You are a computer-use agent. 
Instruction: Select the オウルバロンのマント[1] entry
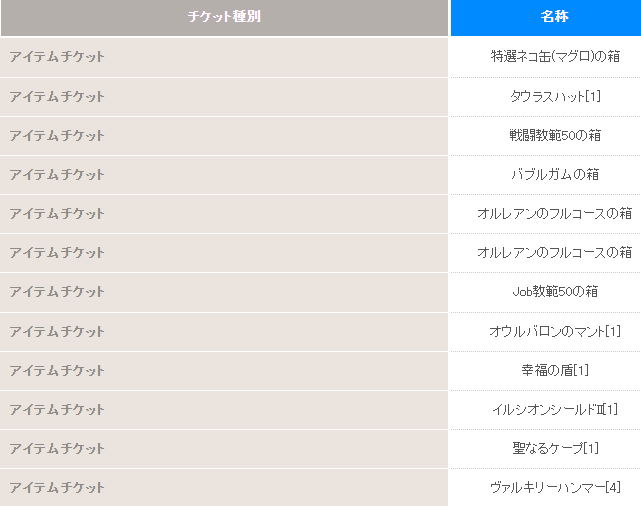[x=555, y=331]
